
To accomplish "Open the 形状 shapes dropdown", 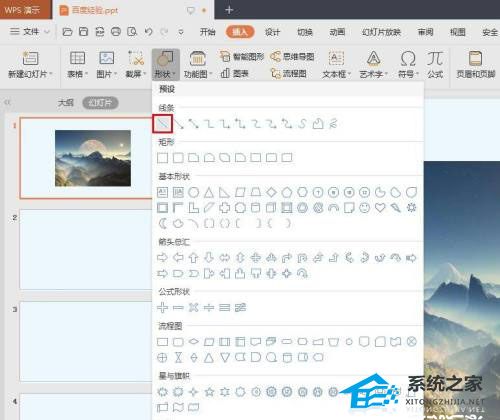I will tap(166, 65).
